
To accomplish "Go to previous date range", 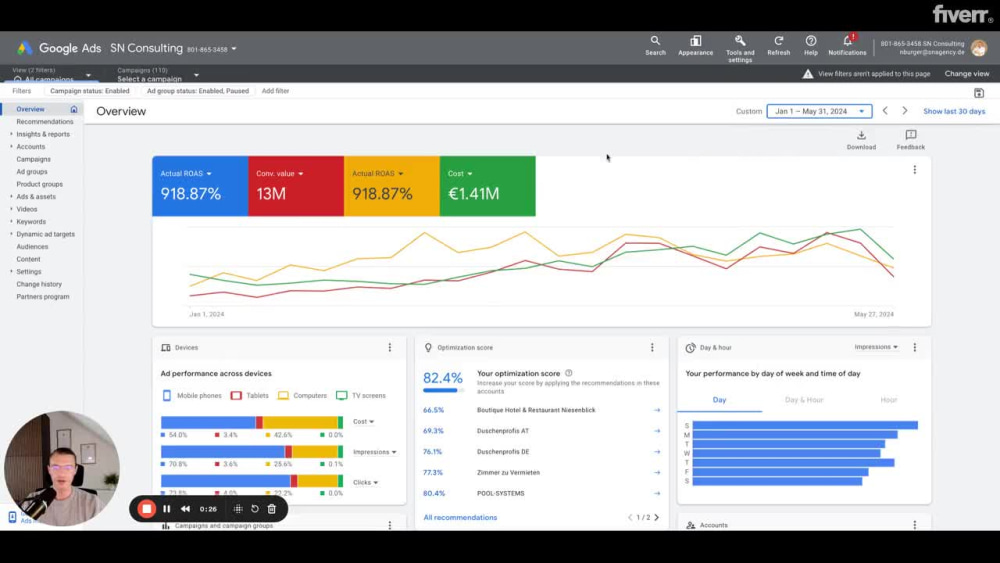I will pyautogui.click(x=885, y=111).
